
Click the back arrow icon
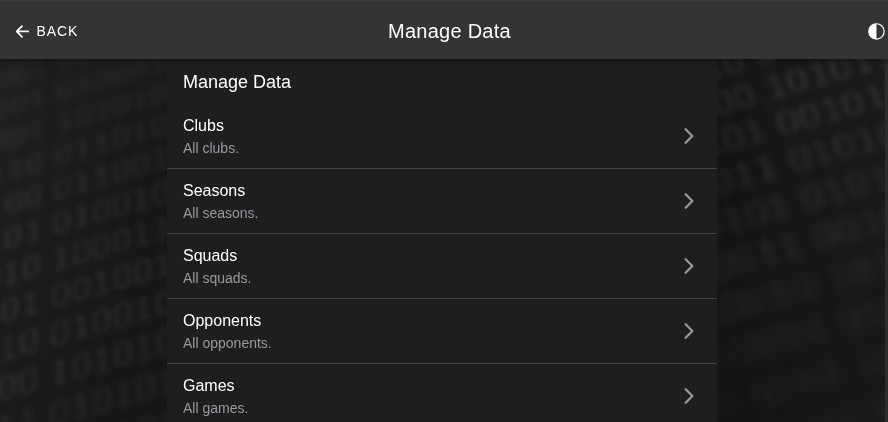tap(22, 31)
